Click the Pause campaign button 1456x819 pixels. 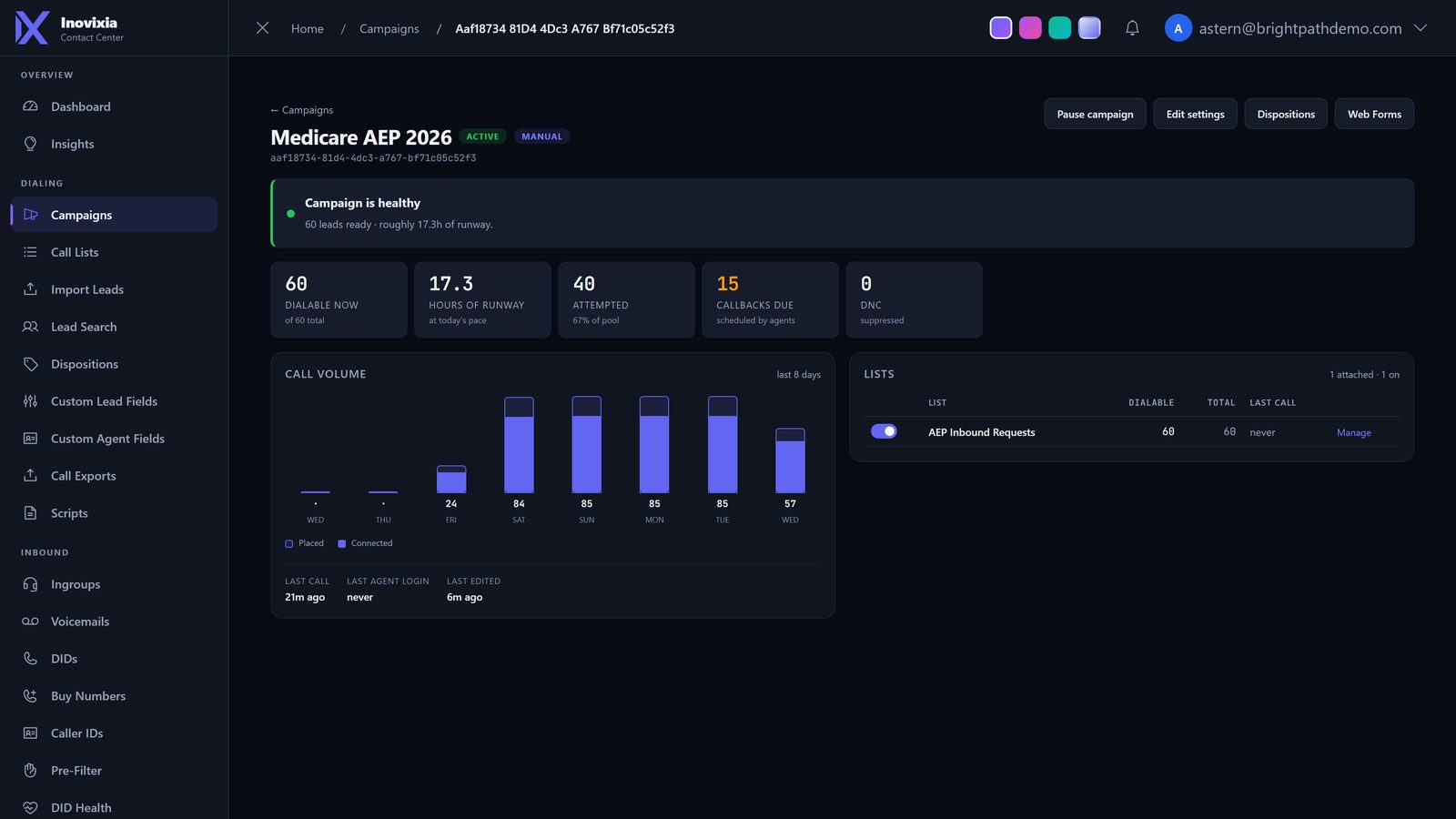pos(1095,114)
